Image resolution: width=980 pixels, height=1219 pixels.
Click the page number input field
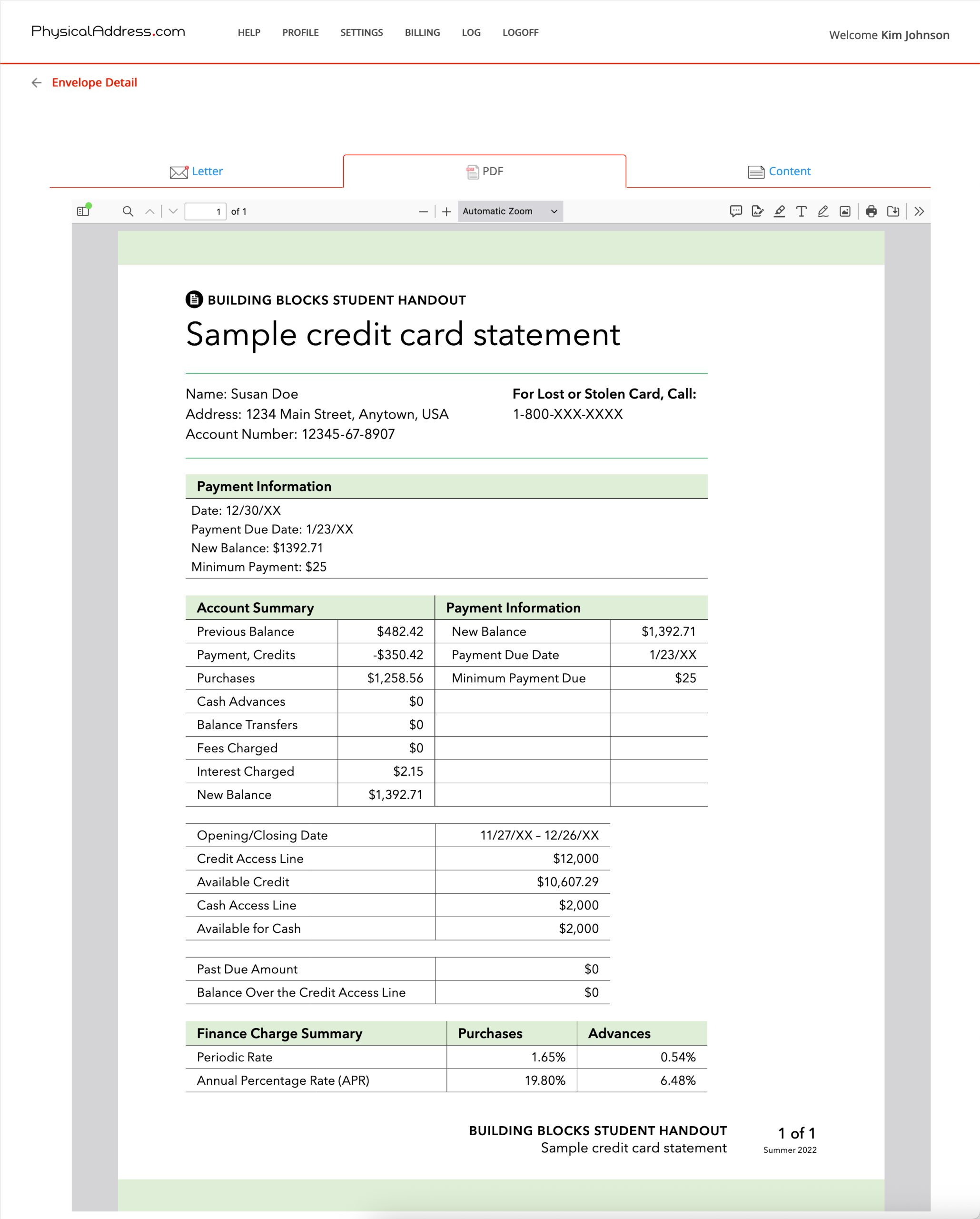click(x=205, y=211)
